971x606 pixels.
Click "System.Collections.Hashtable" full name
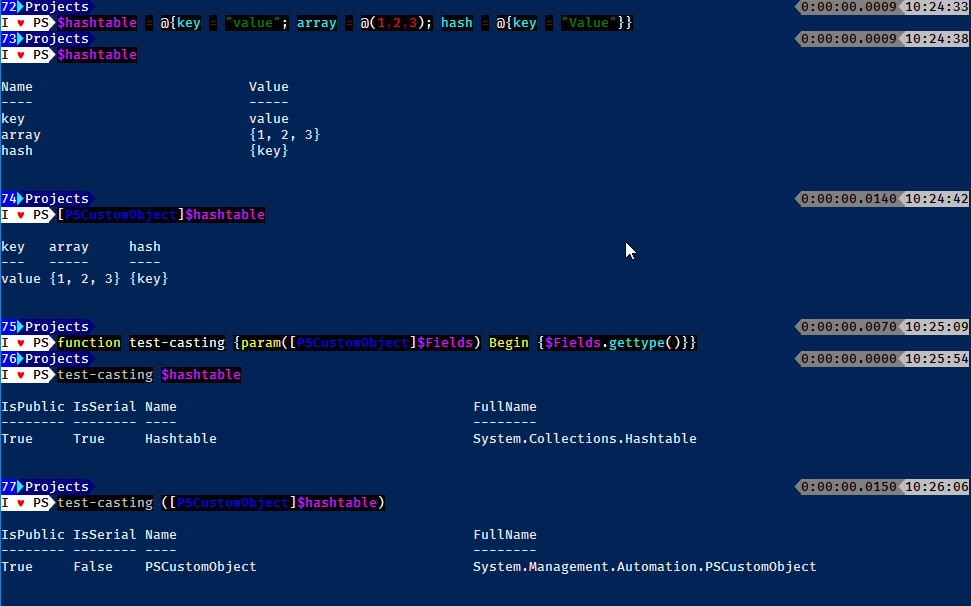coord(585,438)
